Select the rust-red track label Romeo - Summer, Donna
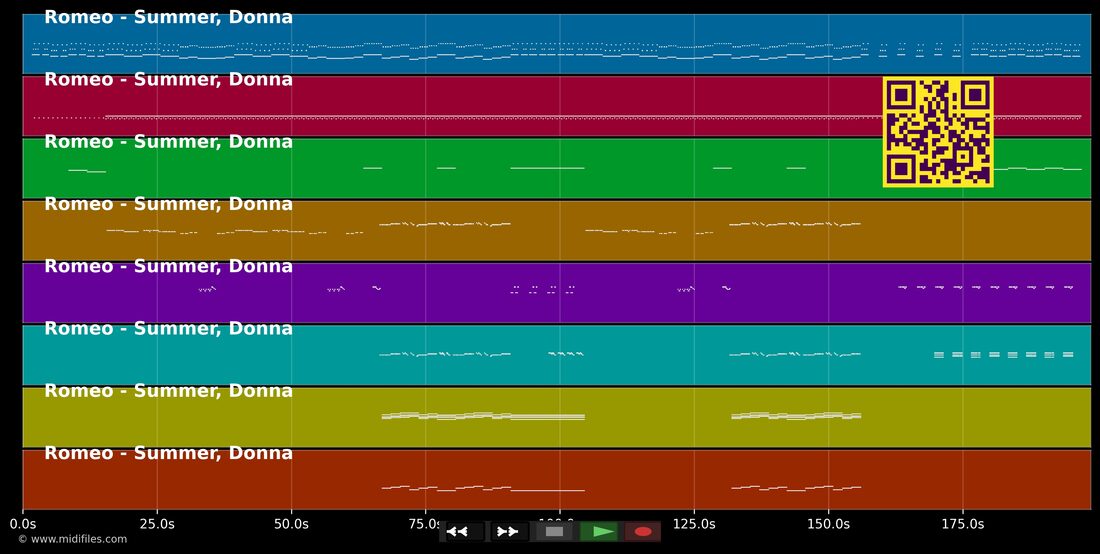 168,453
